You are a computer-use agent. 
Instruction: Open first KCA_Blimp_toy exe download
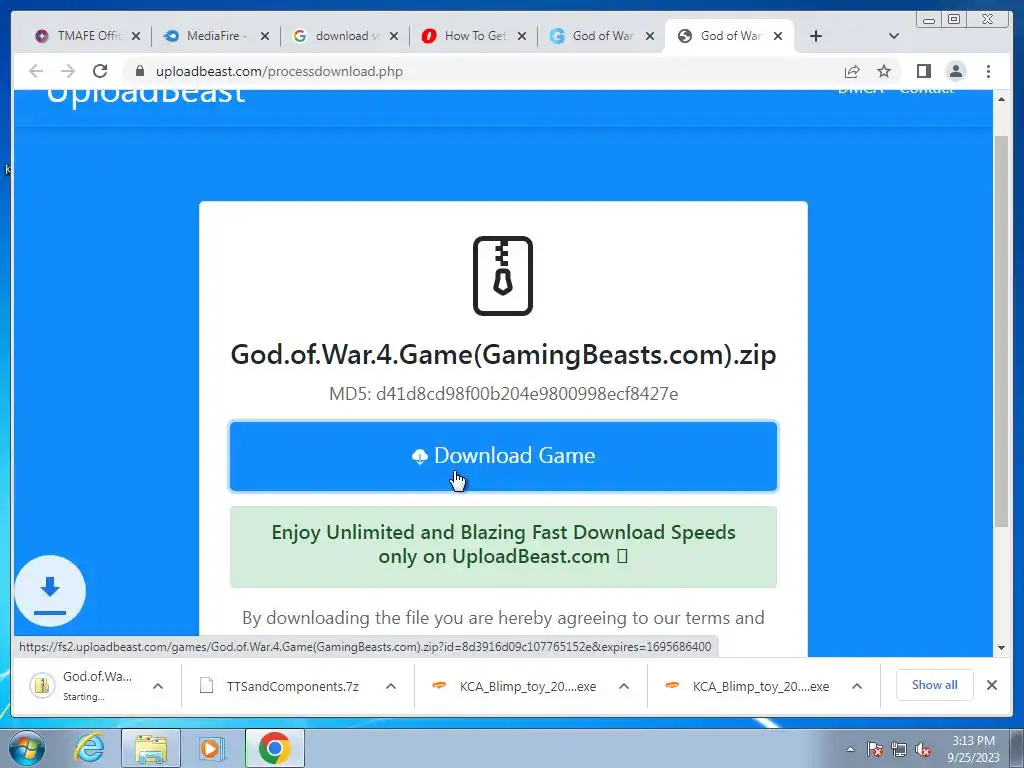pyautogui.click(x=516, y=686)
